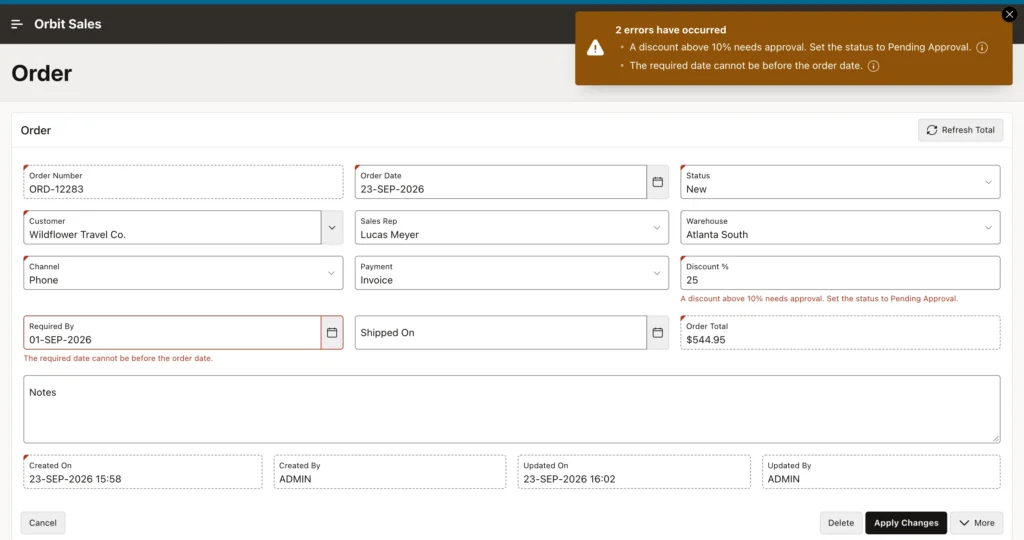Open info icon for required date error
This screenshot has width=1024, height=540.
pos(873,66)
